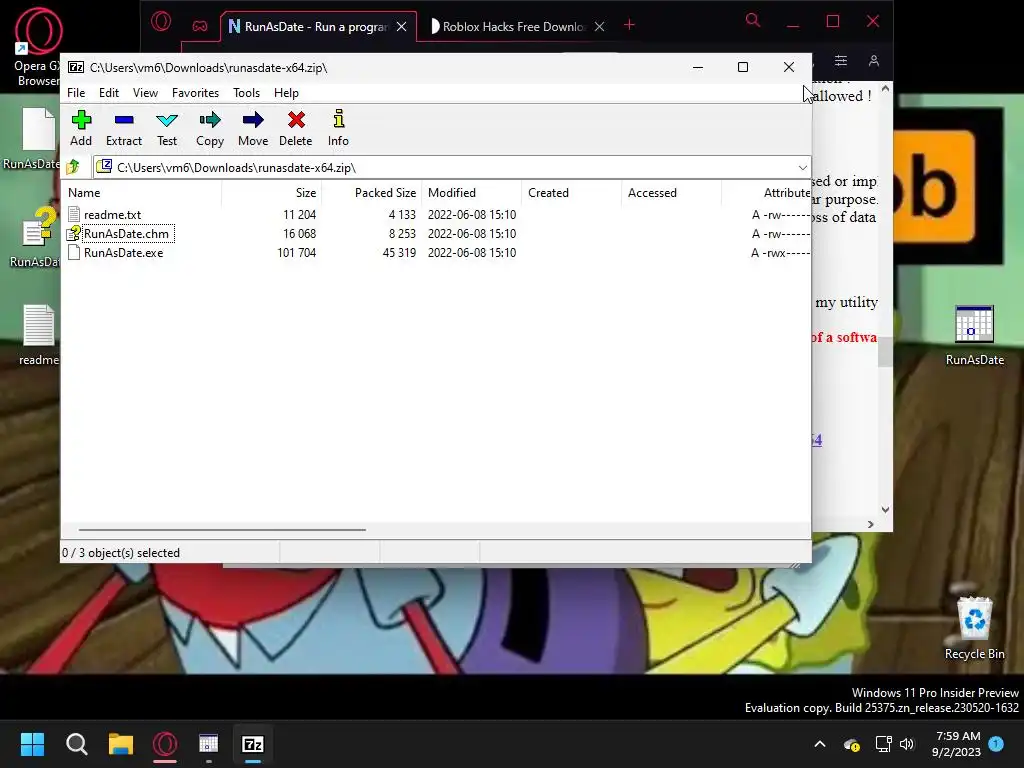Sort by the Modified column header
Screen dimensions: 1024x768
472,193
